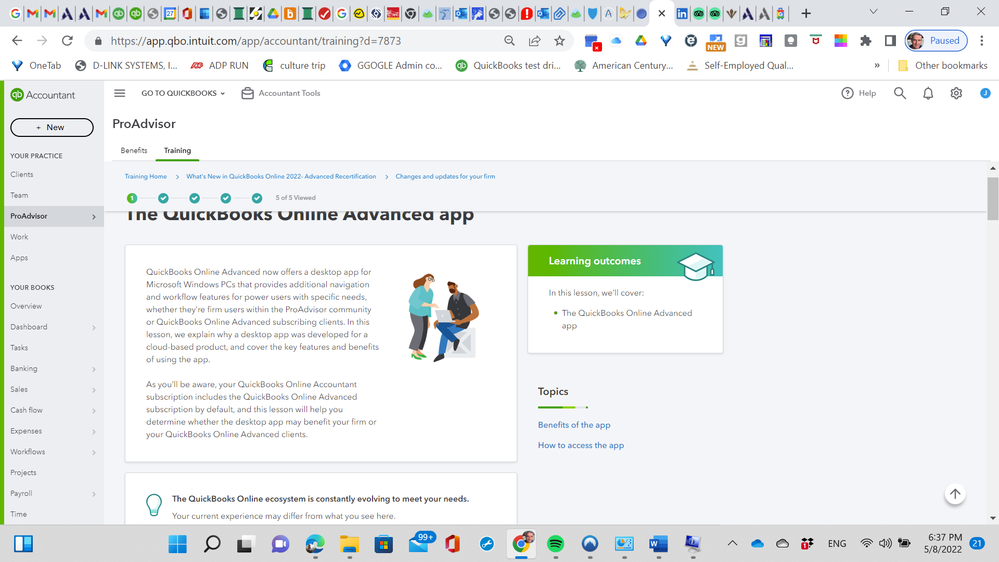The height and width of the screenshot is (562, 999).
Task: Open Work in the sidebar
Action: 19,236
